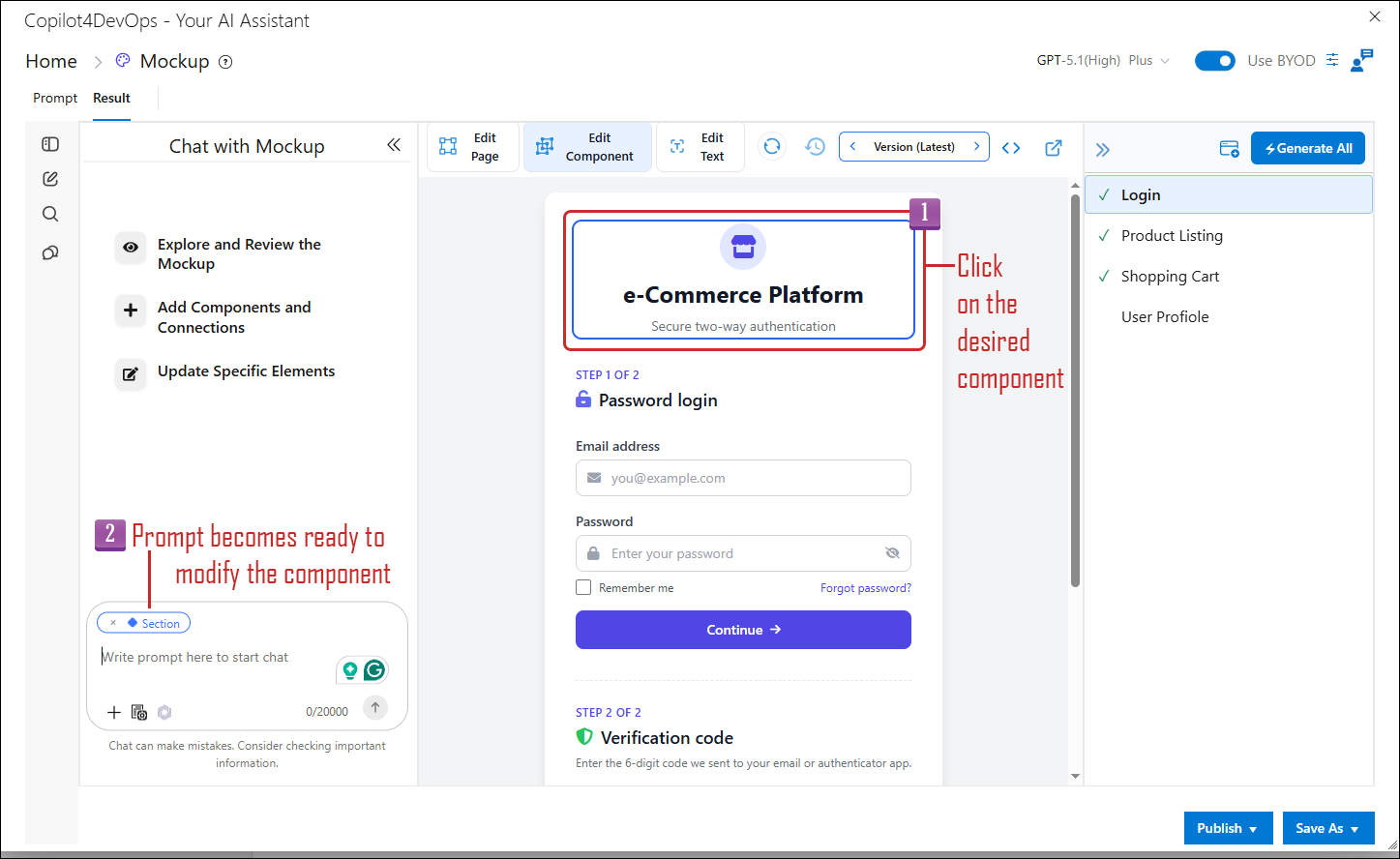Image resolution: width=1400 pixels, height=859 pixels.
Task: Click the new chat edit icon in sidebar
Action: pyautogui.click(x=50, y=179)
